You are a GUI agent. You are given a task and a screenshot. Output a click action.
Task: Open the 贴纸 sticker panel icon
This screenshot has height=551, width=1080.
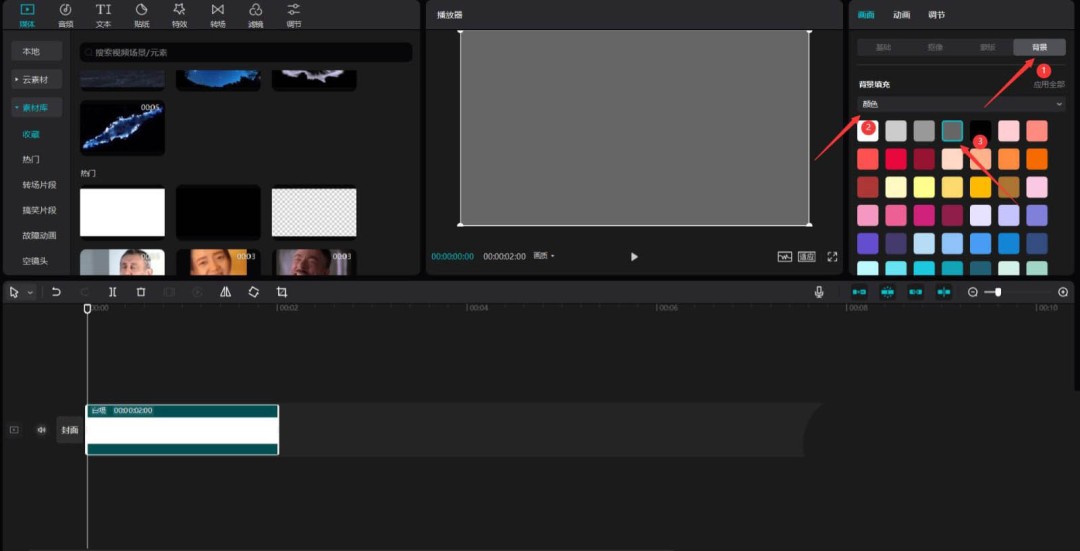(x=141, y=14)
